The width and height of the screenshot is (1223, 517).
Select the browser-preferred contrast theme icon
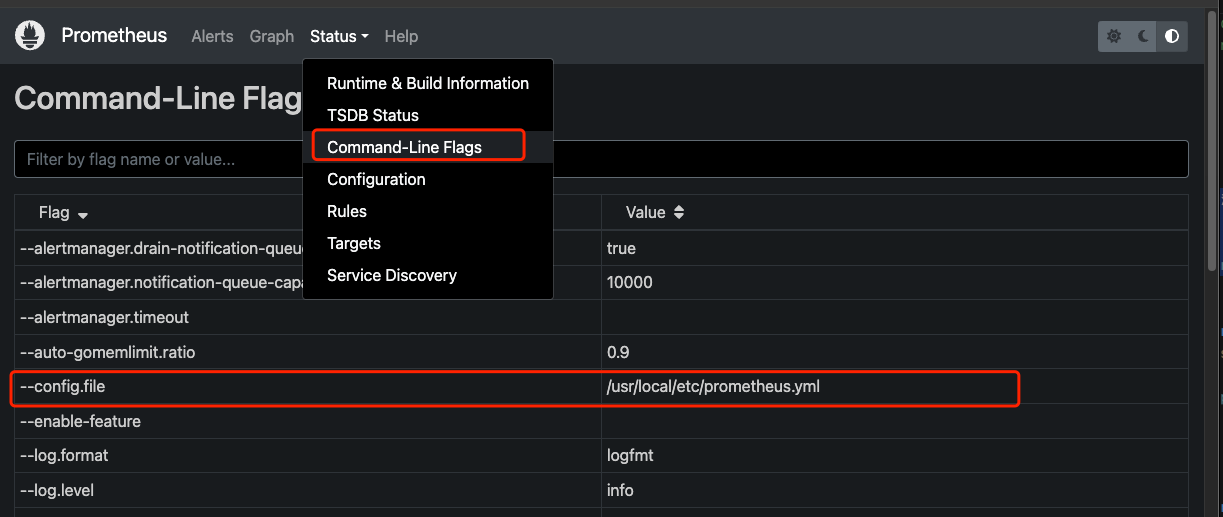(x=1172, y=36)
